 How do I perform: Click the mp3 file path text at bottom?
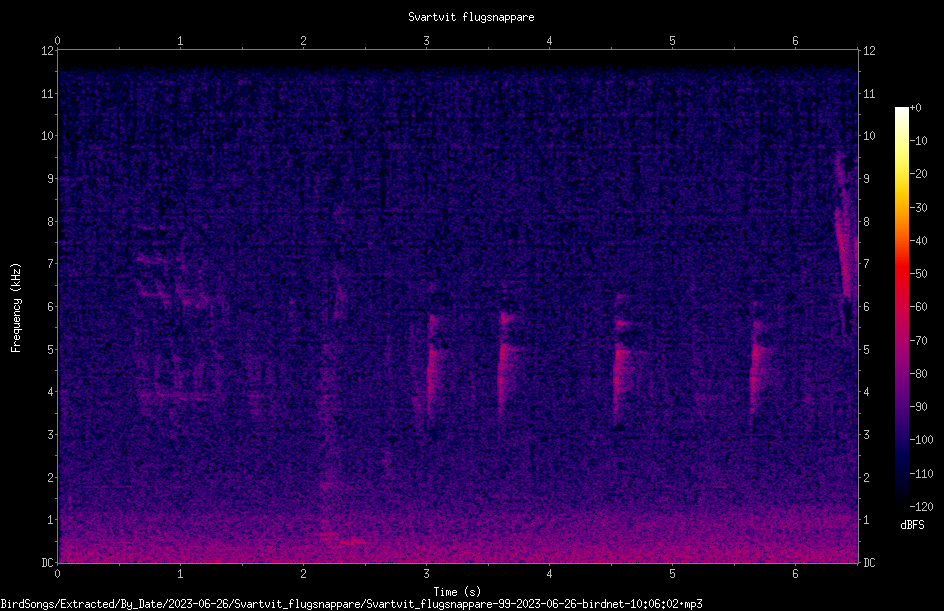click(x=352, y=604)
